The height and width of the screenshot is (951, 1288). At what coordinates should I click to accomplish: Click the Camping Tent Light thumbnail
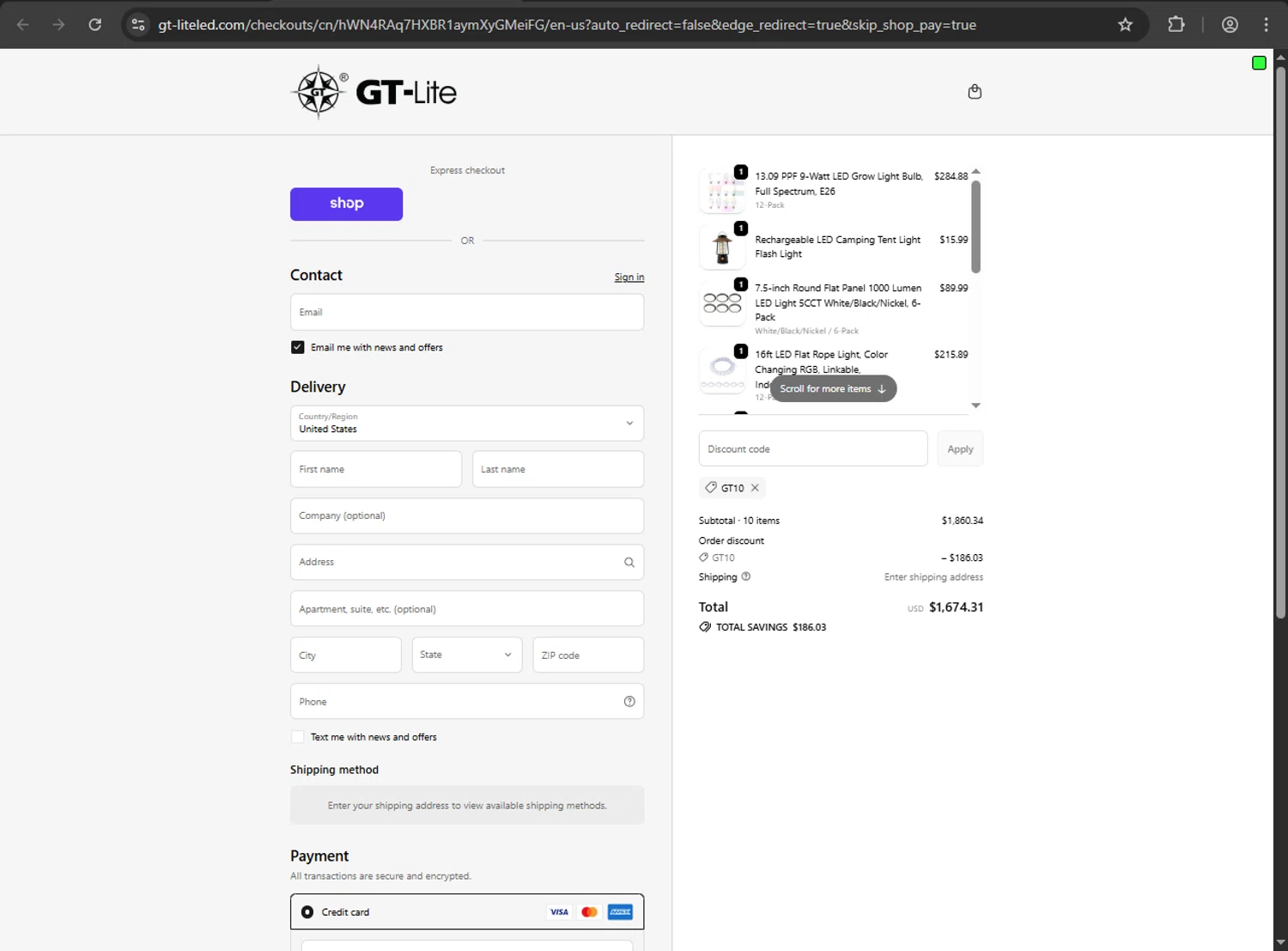(x=722, y=247)
